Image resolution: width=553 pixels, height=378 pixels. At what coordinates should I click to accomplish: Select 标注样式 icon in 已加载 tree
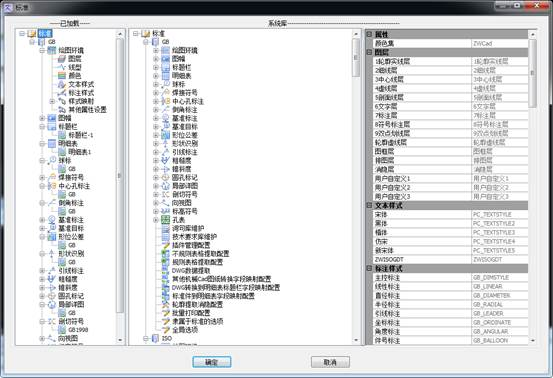point(62,93)
